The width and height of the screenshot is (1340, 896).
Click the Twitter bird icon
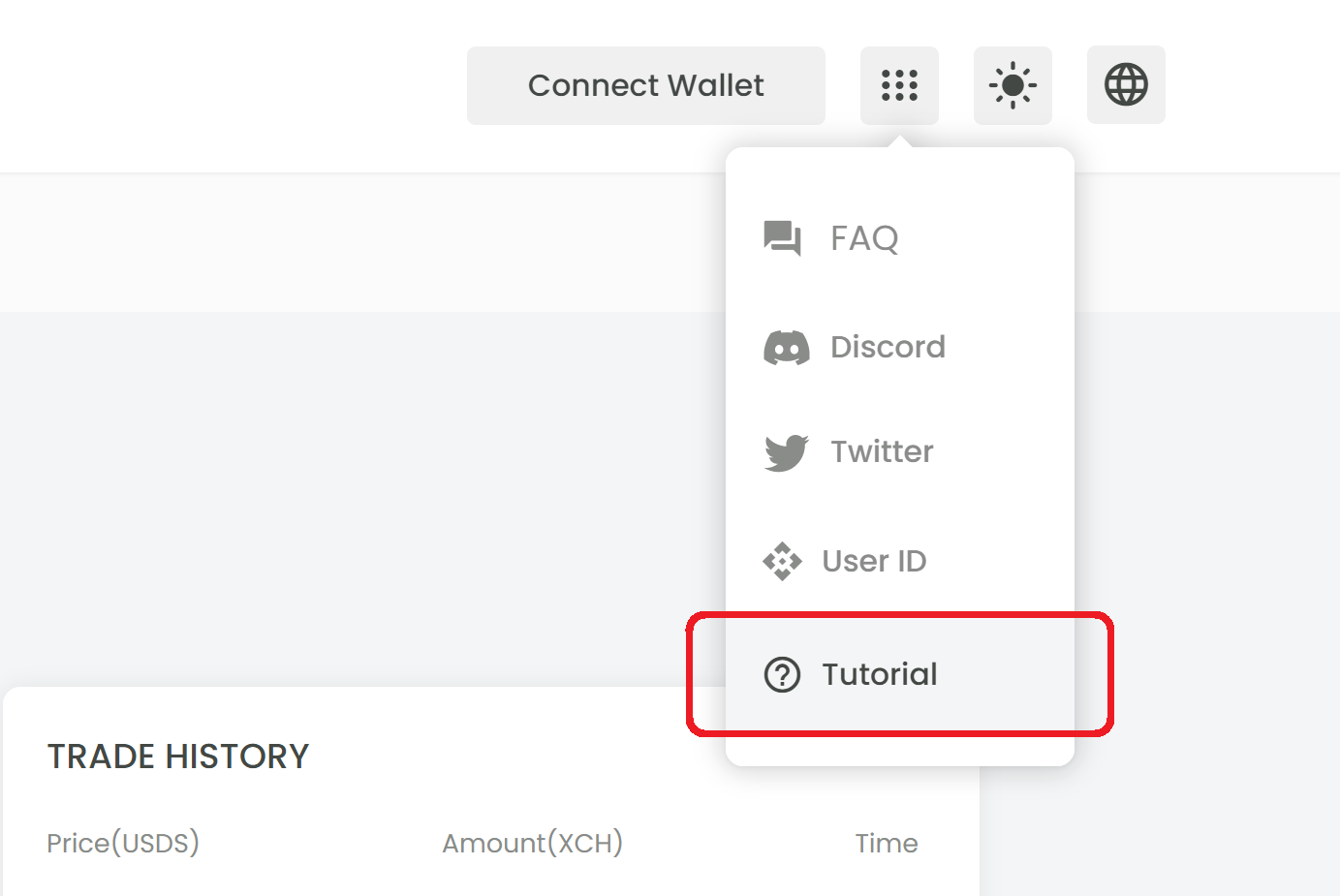786,452
